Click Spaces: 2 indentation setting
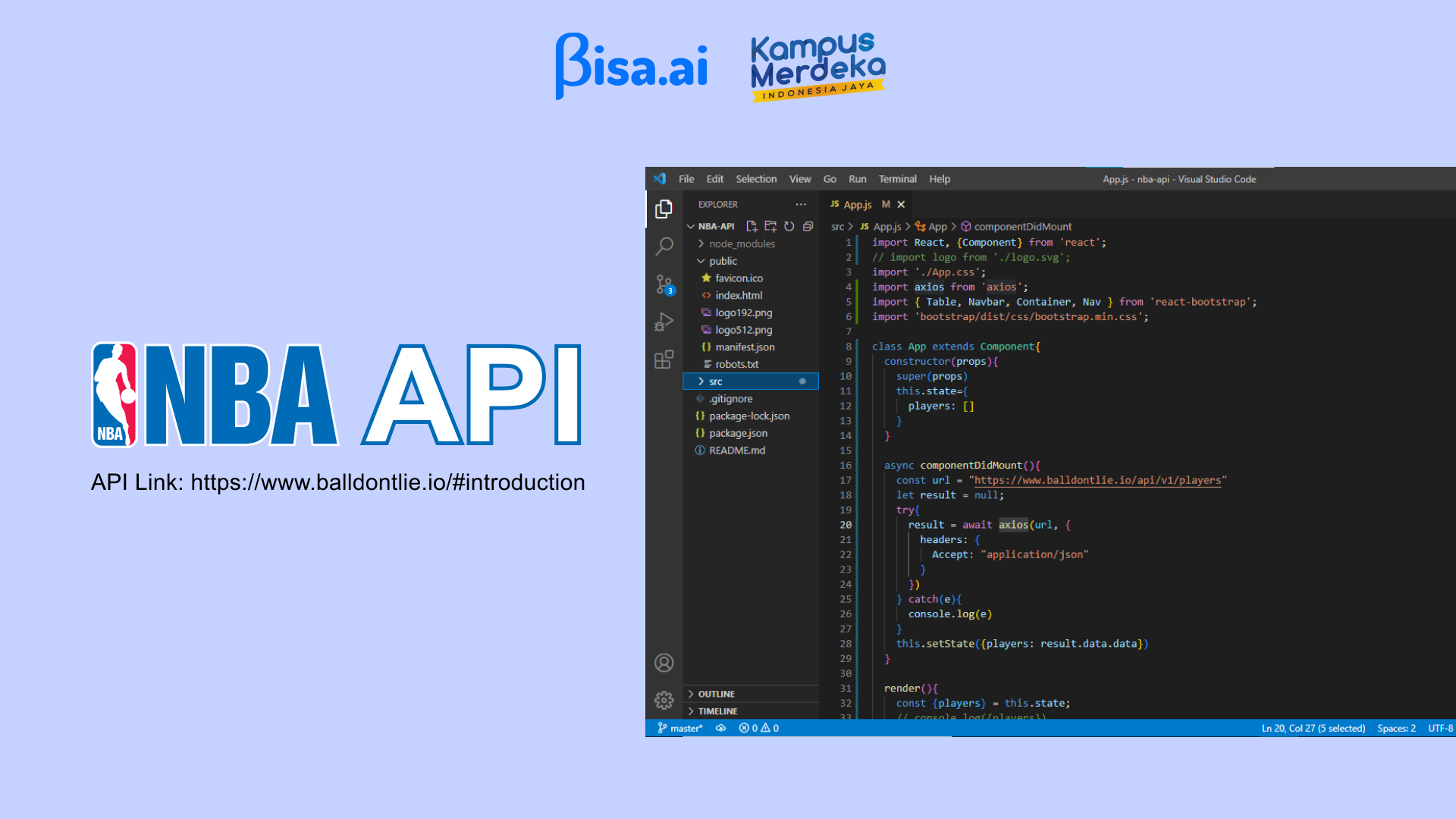Screen dimensions: 1456x819 pyautogui.click(x=1396, y=728)
